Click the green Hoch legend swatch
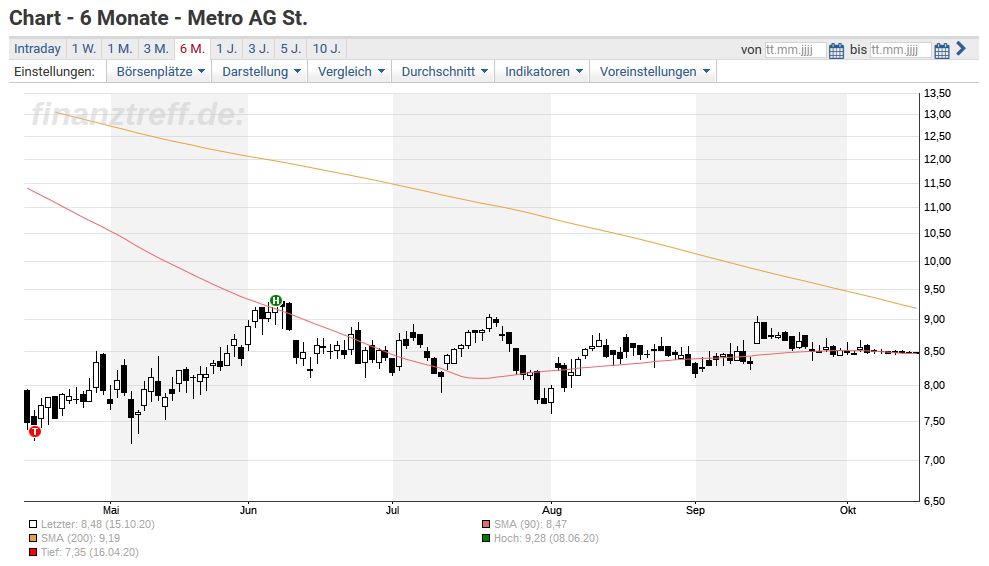 tap(486, 538)
